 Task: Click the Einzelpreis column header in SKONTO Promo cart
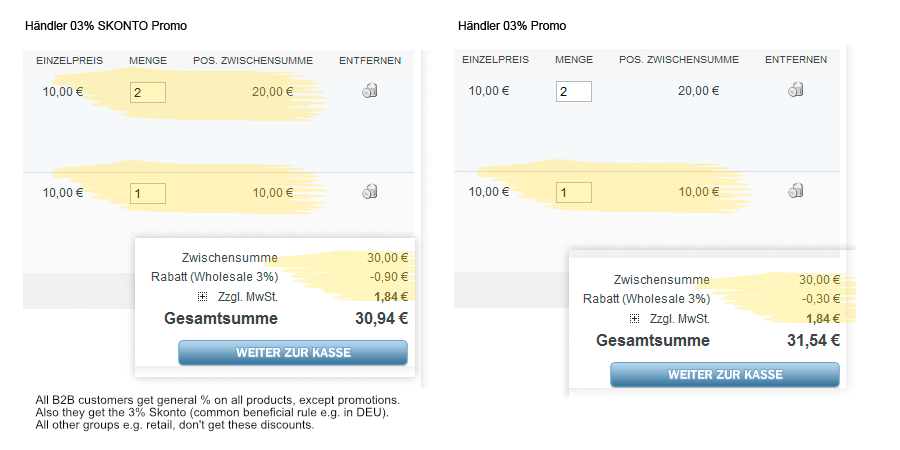[63, 61]
